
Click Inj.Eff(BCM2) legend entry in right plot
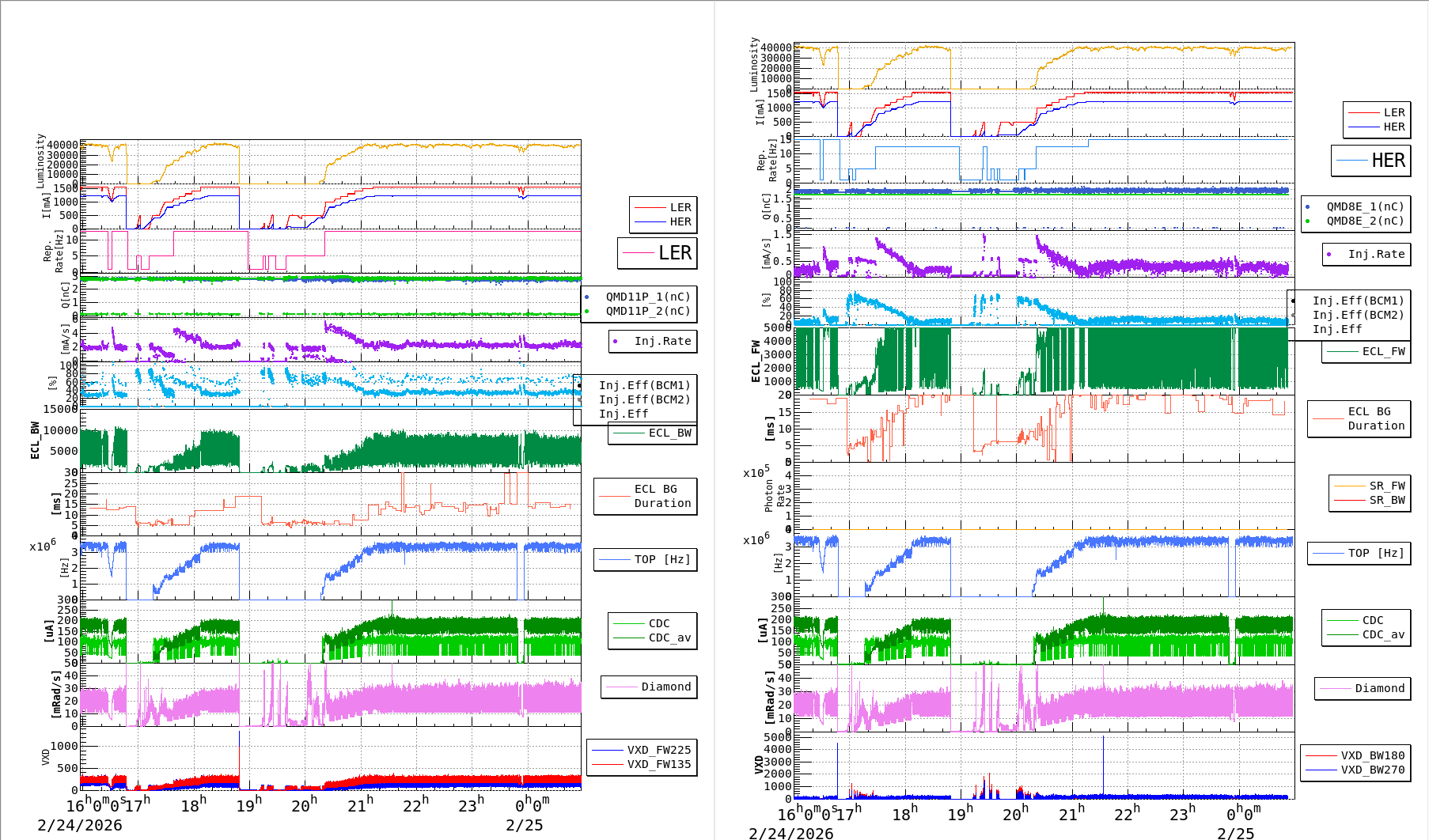pos(1357,315)
